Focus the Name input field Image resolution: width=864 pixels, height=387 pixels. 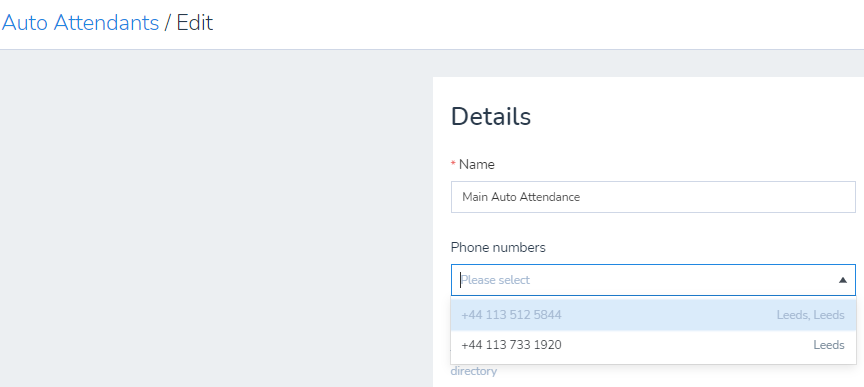[653, 197]
